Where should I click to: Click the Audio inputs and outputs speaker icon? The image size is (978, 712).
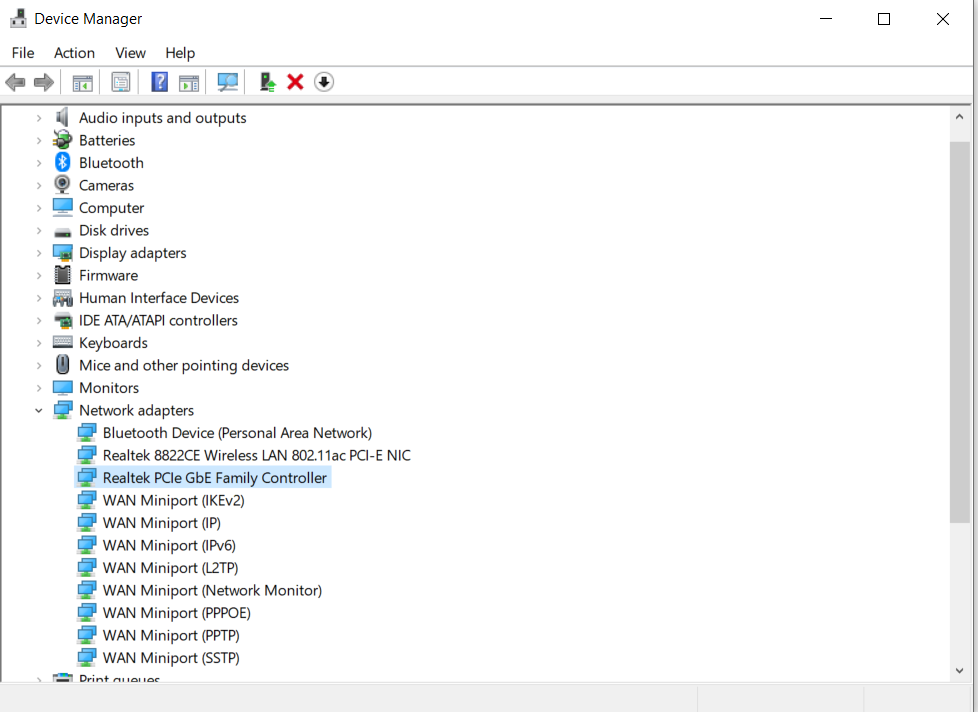click(62, 117)
